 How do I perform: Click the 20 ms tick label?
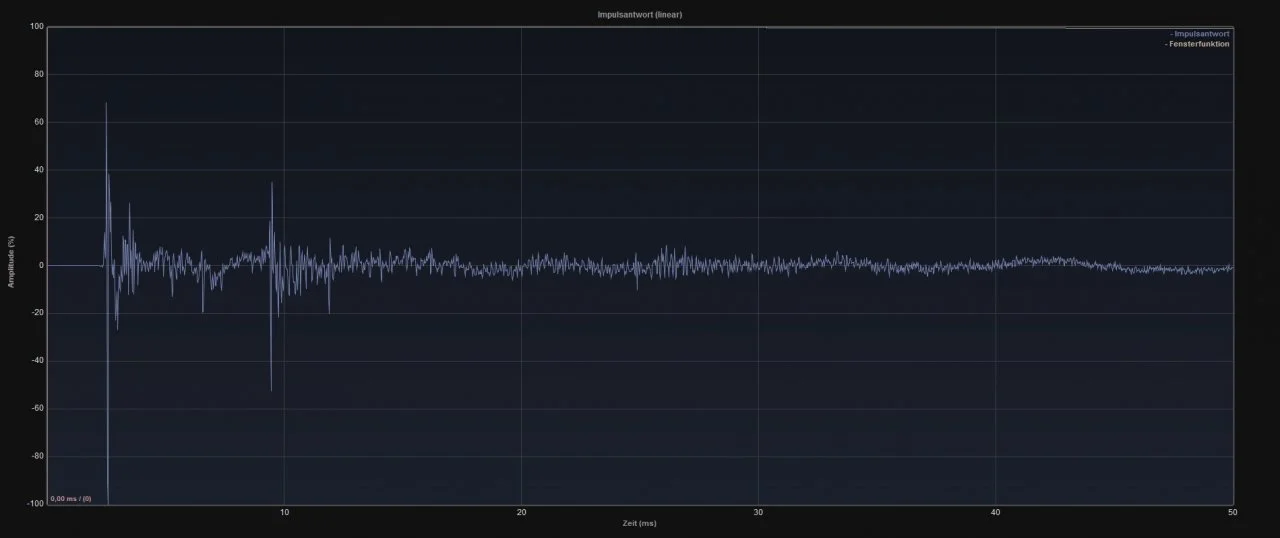[x=521, y=513]
